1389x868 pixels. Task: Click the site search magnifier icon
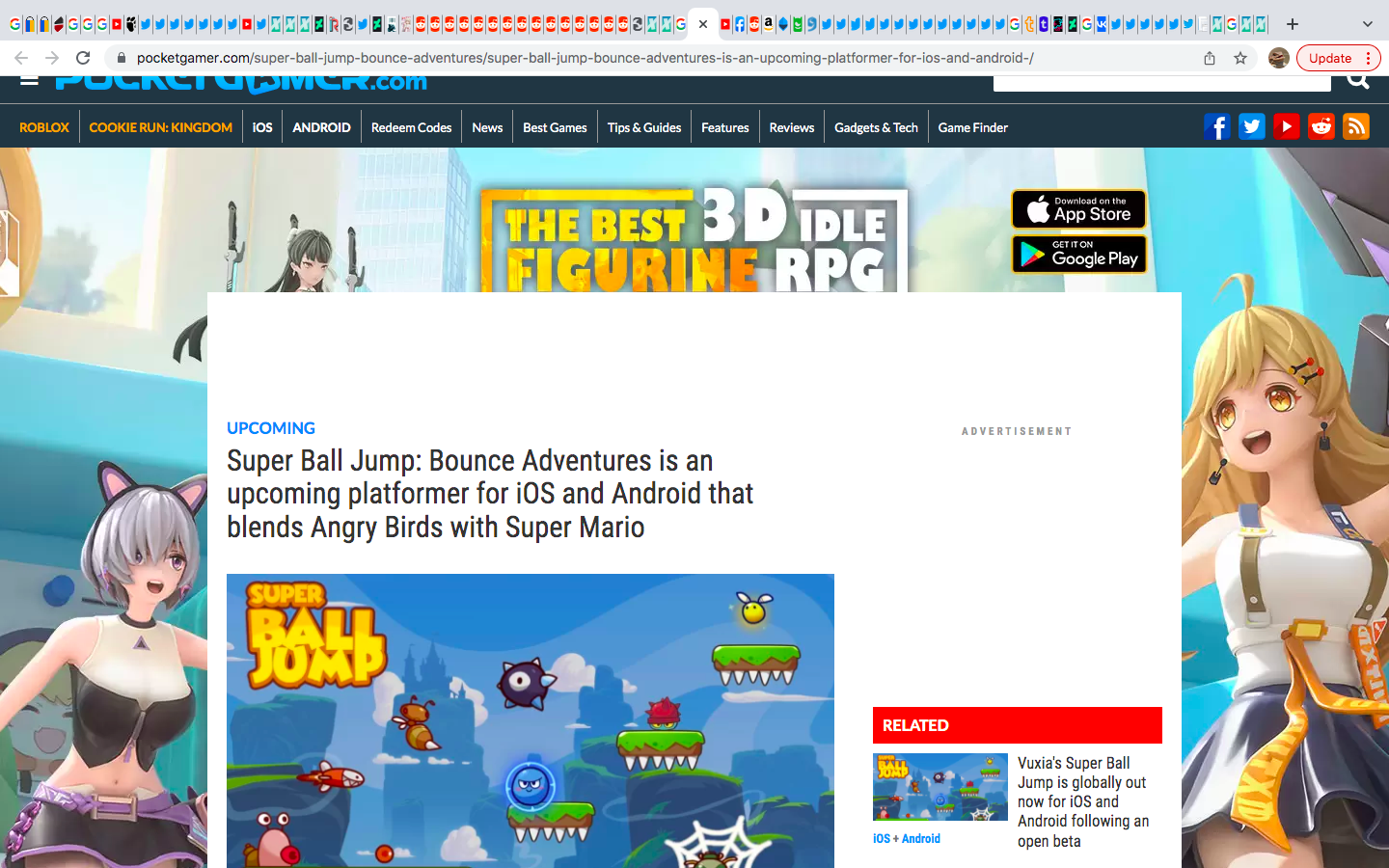point(1358,81)
